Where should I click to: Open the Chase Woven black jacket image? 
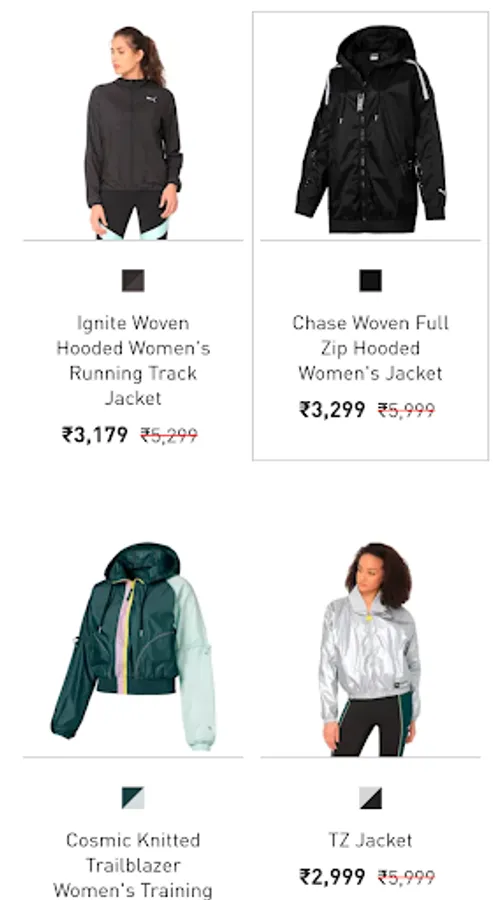pos(370,130)
